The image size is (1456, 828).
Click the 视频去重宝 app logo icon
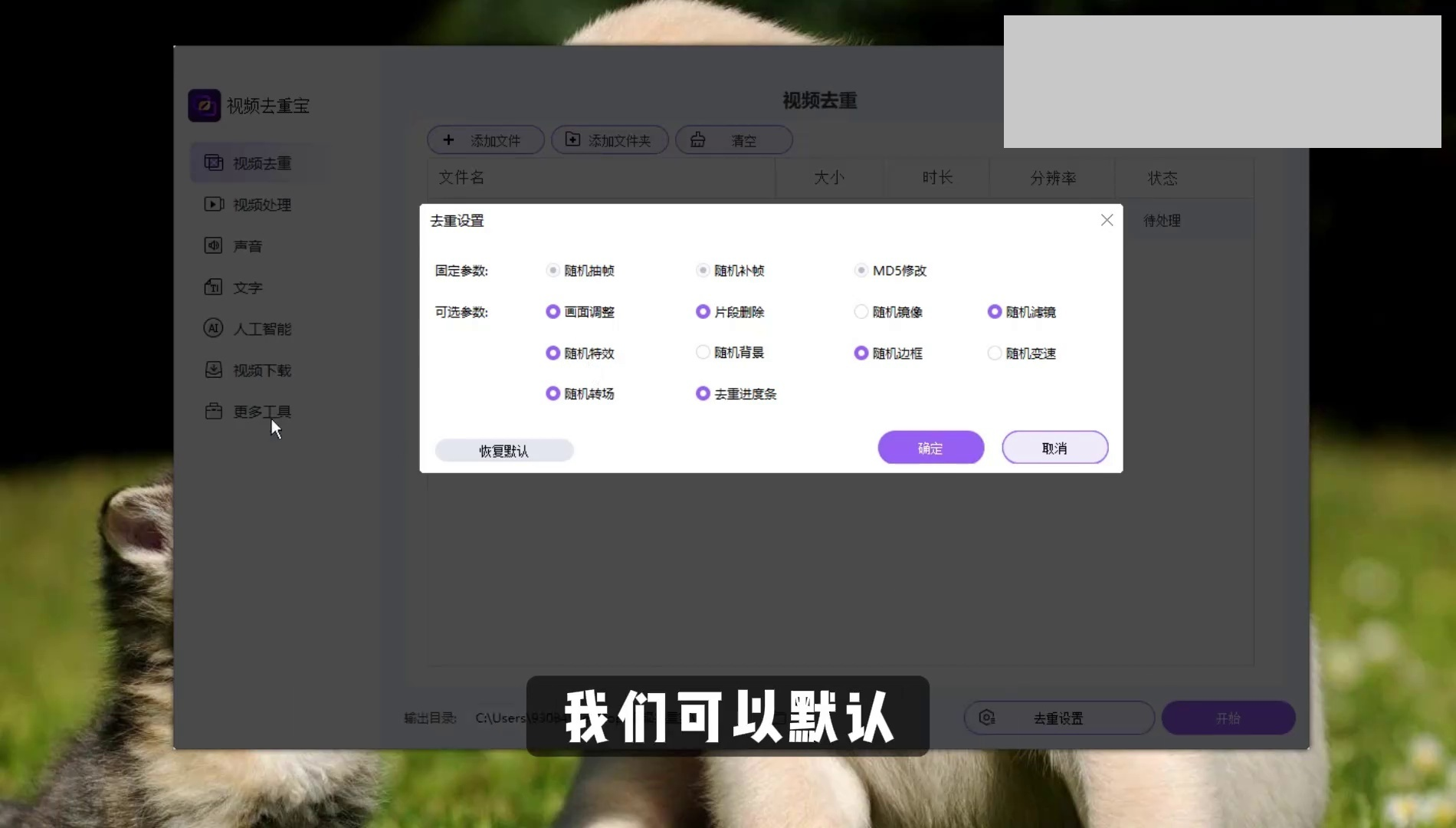point(204,106)
